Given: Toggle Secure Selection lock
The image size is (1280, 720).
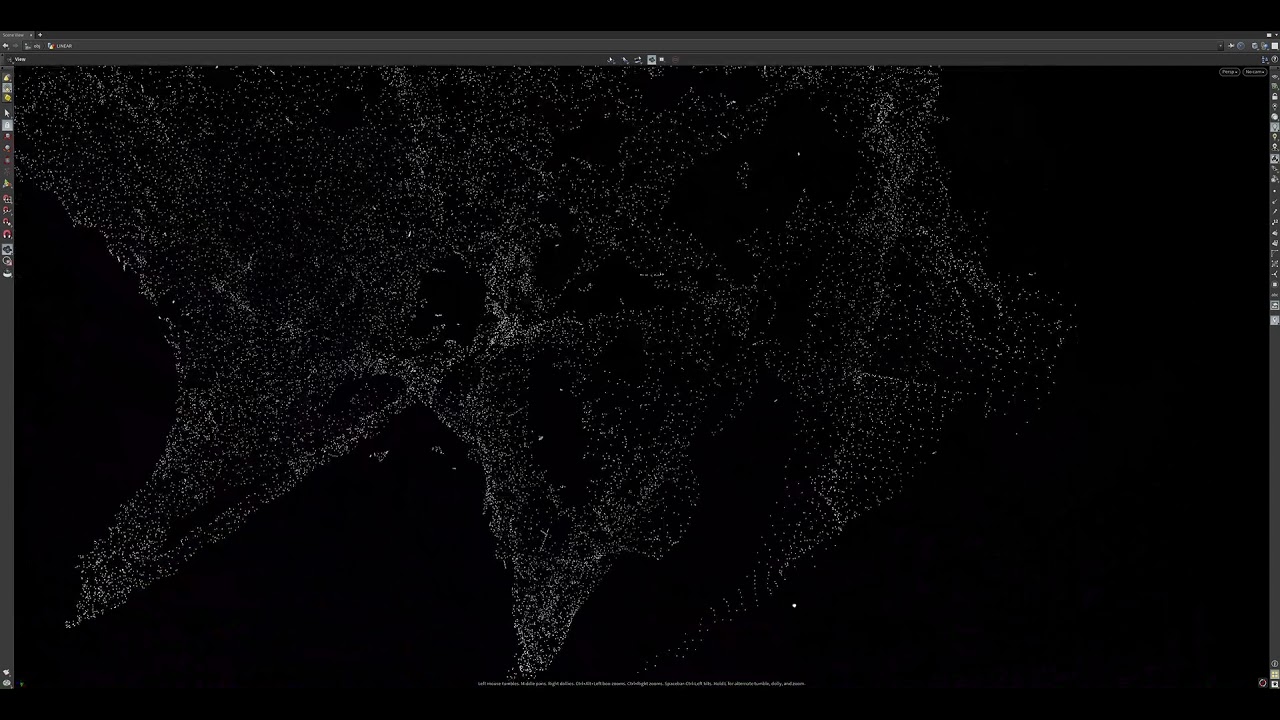Looking at the screenshot, I should click(7, 126).
